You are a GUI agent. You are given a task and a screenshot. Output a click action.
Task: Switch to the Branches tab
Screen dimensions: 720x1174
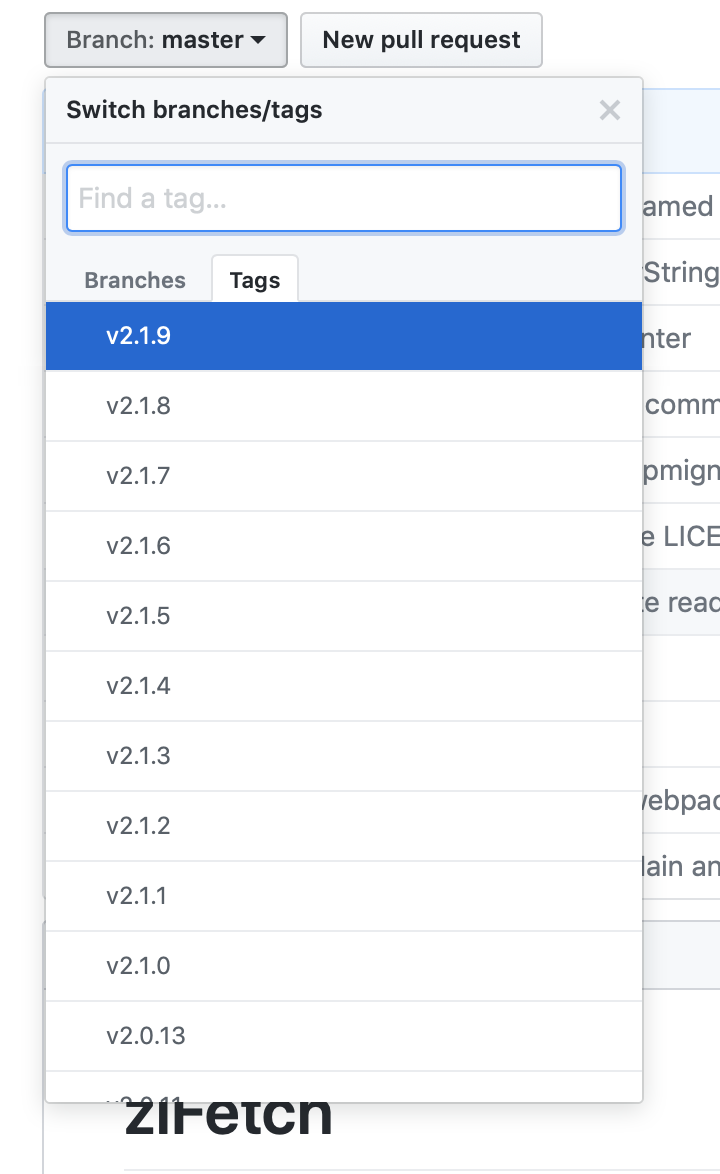[x=134, y=280]
